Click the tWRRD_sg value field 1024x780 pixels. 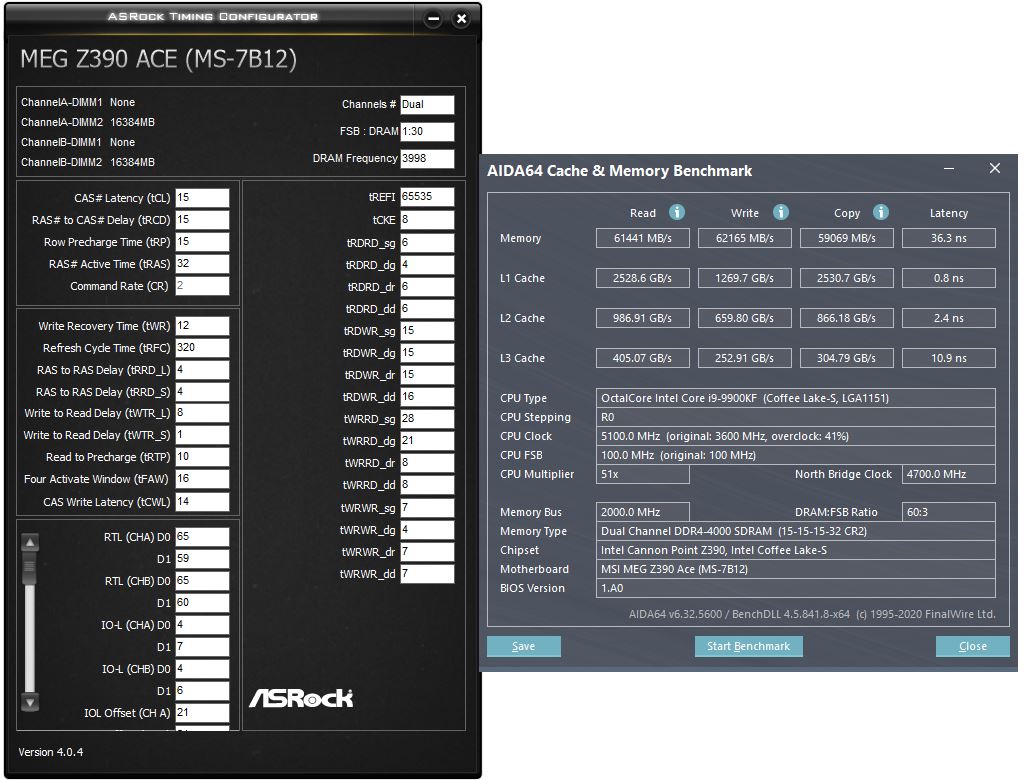(x=427, y=419)
